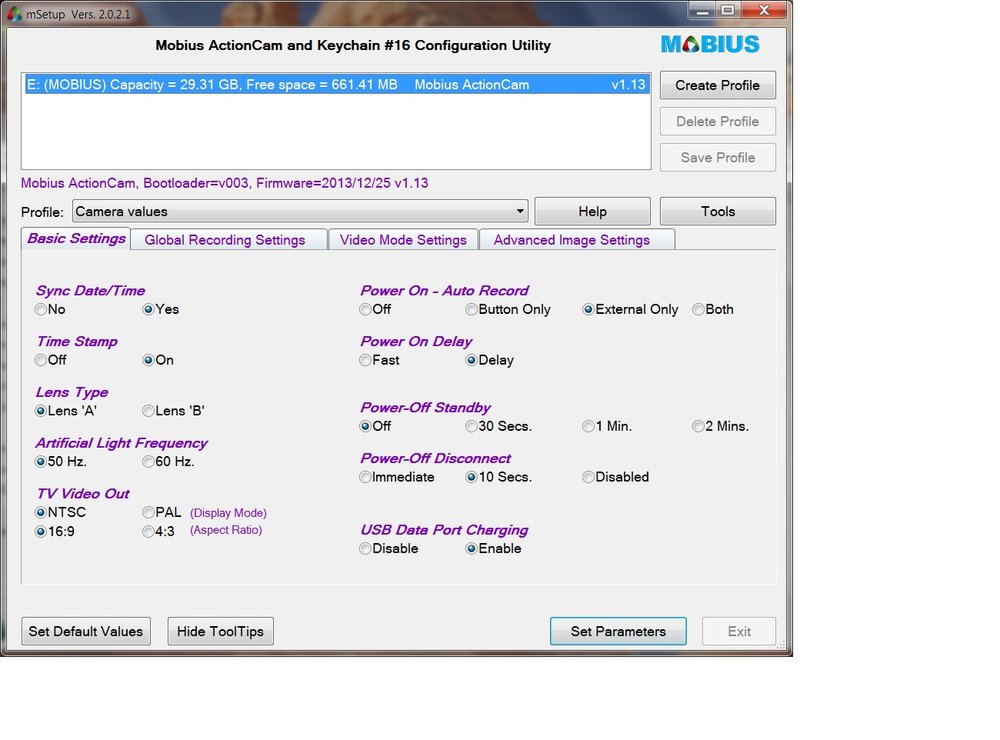The width and height of the screenshot is (1000, 740).
Task: Click Delete Profile button
Action: (x=717, y=121)
